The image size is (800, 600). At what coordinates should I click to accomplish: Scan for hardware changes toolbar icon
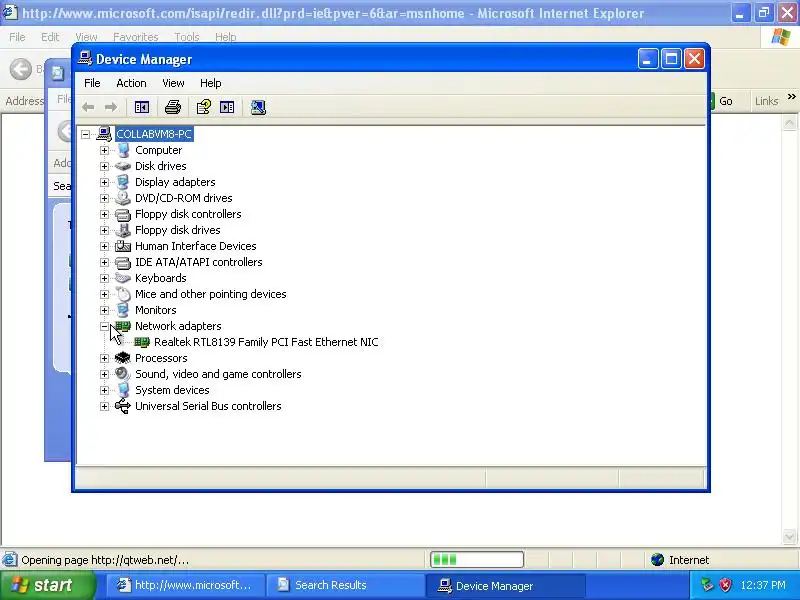tap(258, 107)
